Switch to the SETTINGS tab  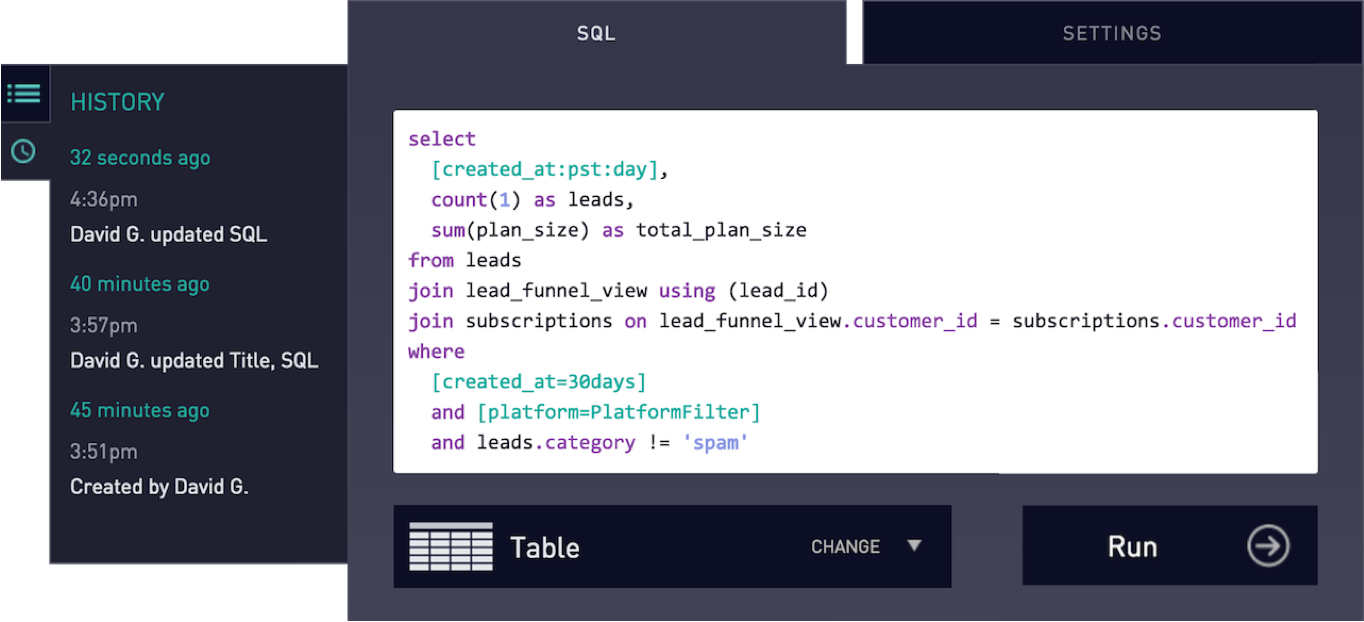(x=1112, y=33)
